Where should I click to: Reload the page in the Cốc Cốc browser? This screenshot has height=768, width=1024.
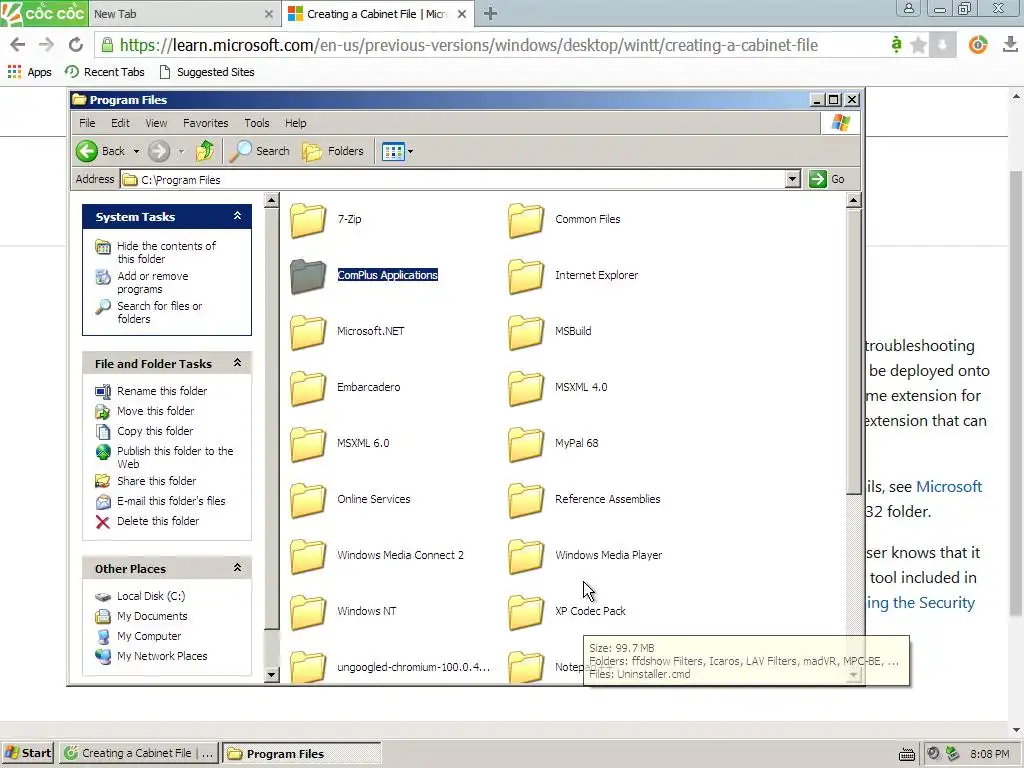coord(76,44)
